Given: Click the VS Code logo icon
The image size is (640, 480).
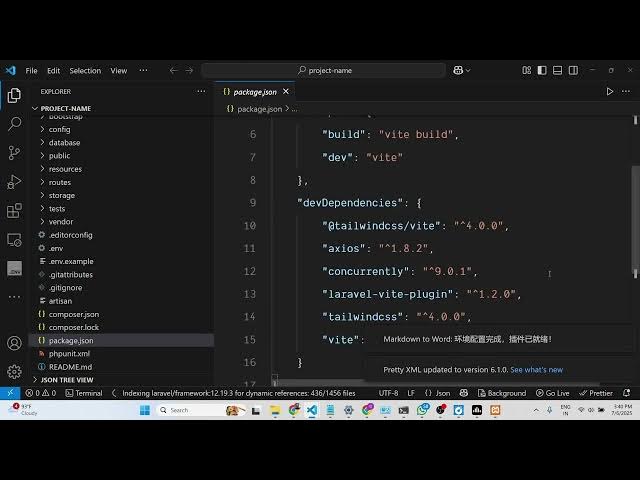Looking at the screenshot, I should coord(11,70).
